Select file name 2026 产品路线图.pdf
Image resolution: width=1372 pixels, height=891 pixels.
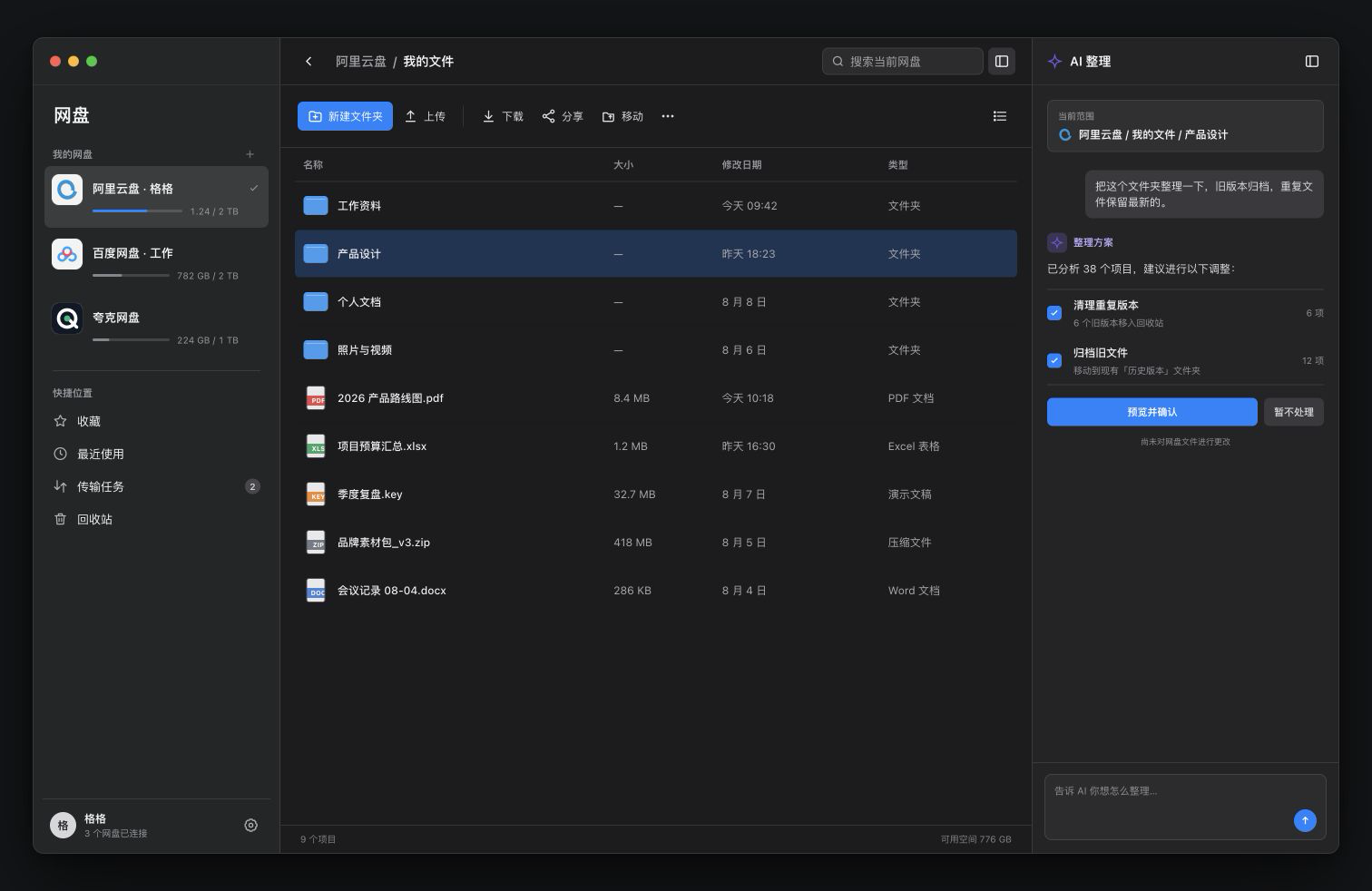(390, 398)
